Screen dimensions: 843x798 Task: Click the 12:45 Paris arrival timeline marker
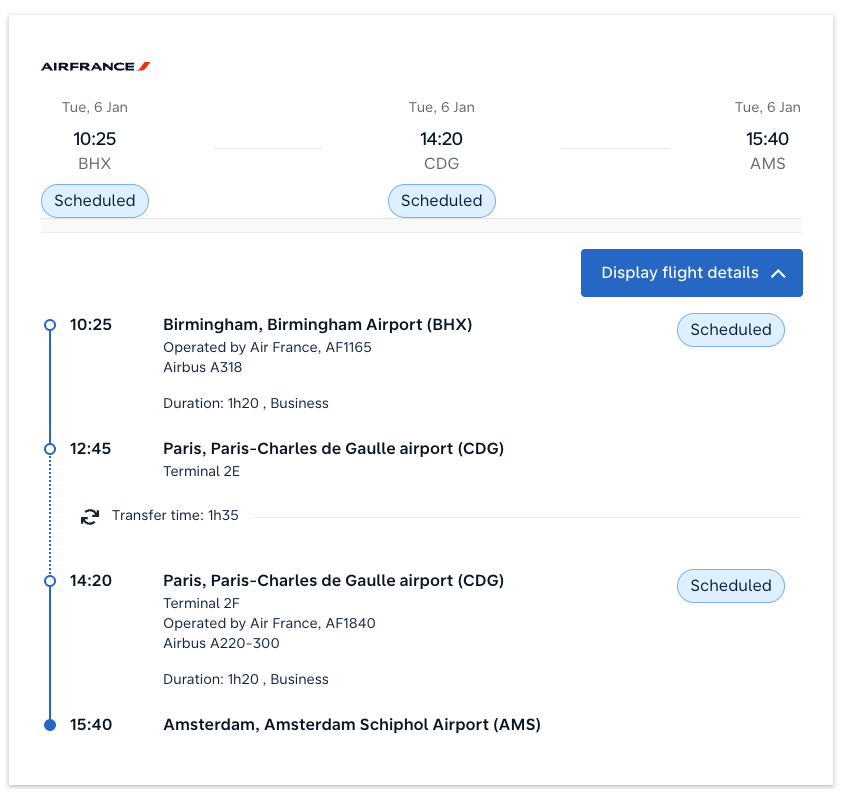[50, 449]
